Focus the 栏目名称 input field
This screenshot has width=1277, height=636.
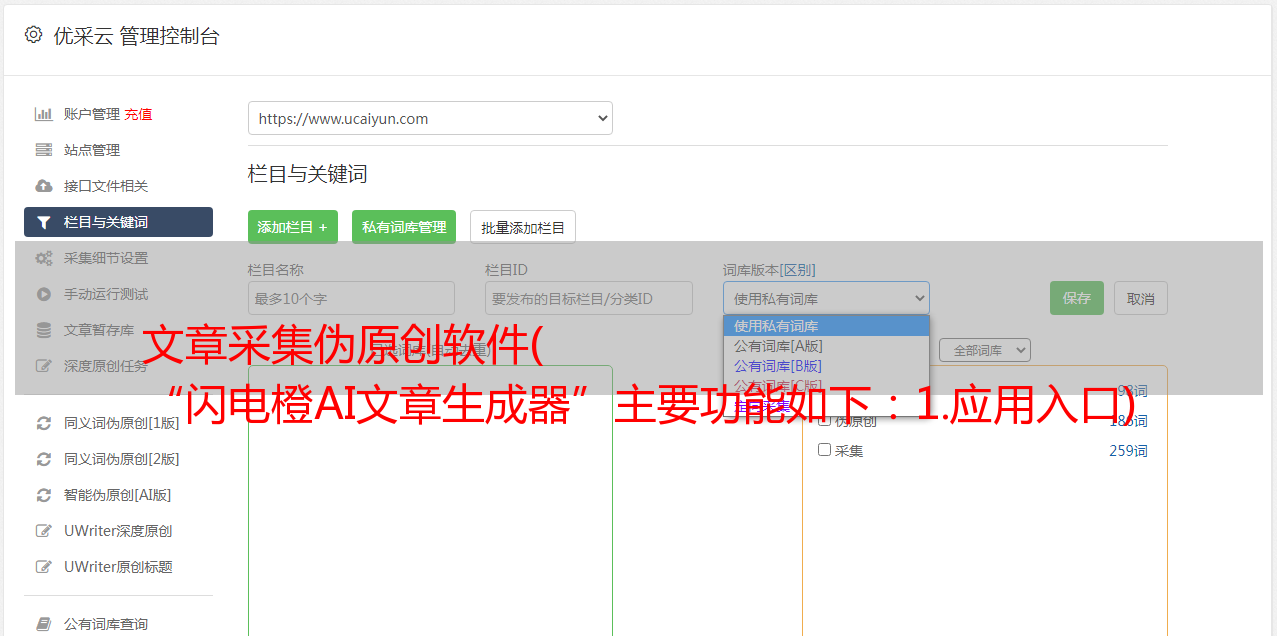click(351, 298)
